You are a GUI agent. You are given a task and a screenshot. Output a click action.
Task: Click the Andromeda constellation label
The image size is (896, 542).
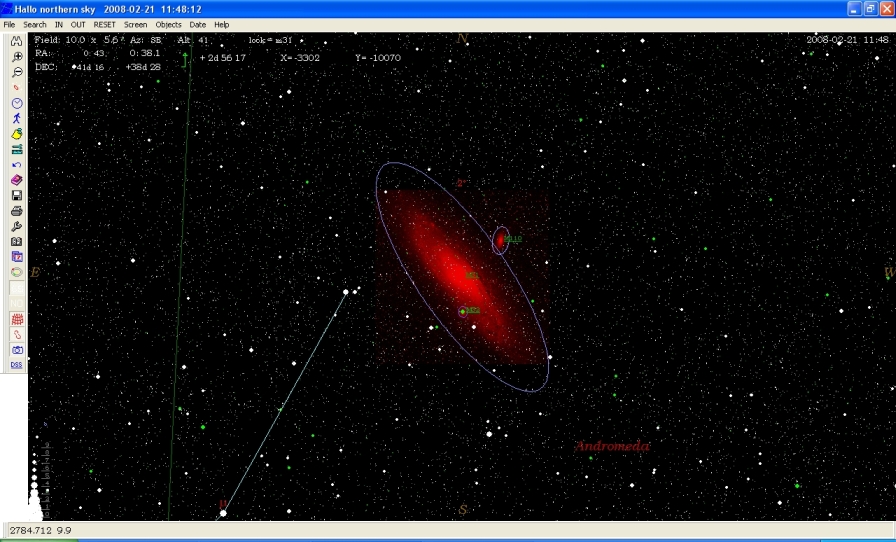tap(613, 446)
